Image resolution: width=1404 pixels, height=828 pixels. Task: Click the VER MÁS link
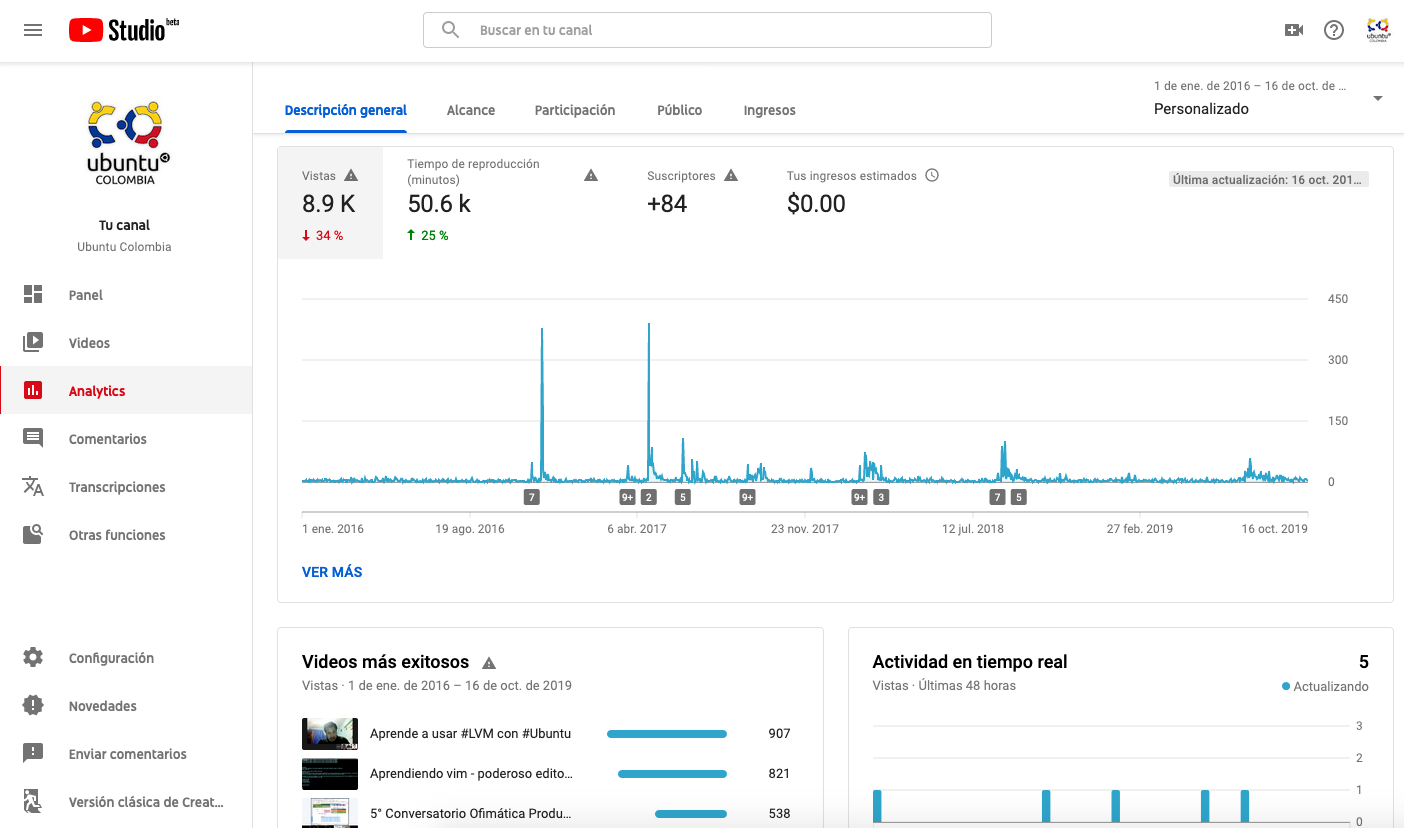coord(332,572)
